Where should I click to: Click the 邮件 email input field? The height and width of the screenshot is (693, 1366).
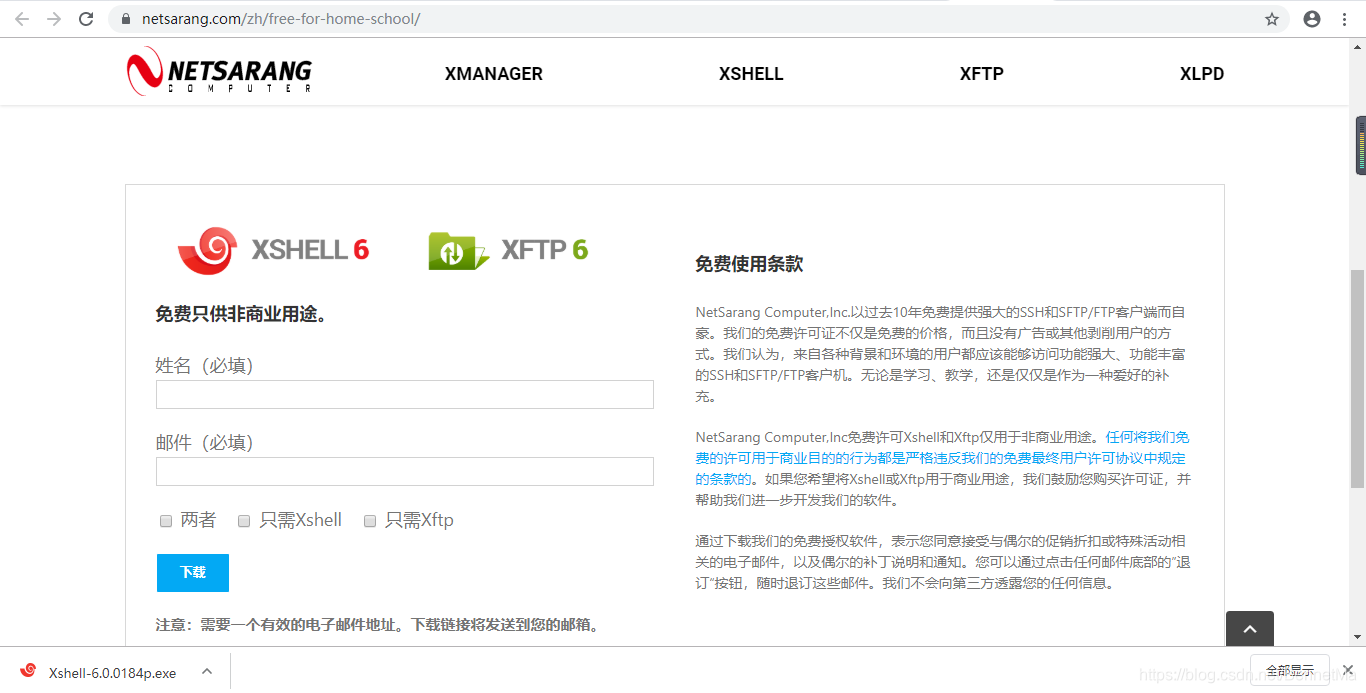click(x=405, y=471)
